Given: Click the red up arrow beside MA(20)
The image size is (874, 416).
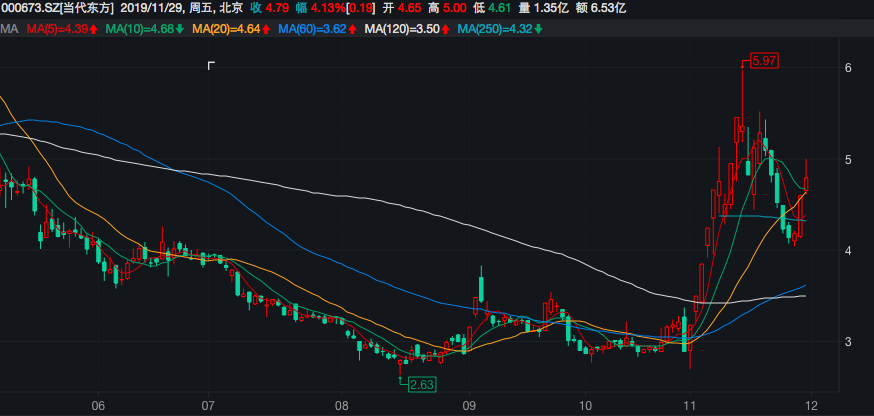Looking at the screenshot, I should (265, 29).
